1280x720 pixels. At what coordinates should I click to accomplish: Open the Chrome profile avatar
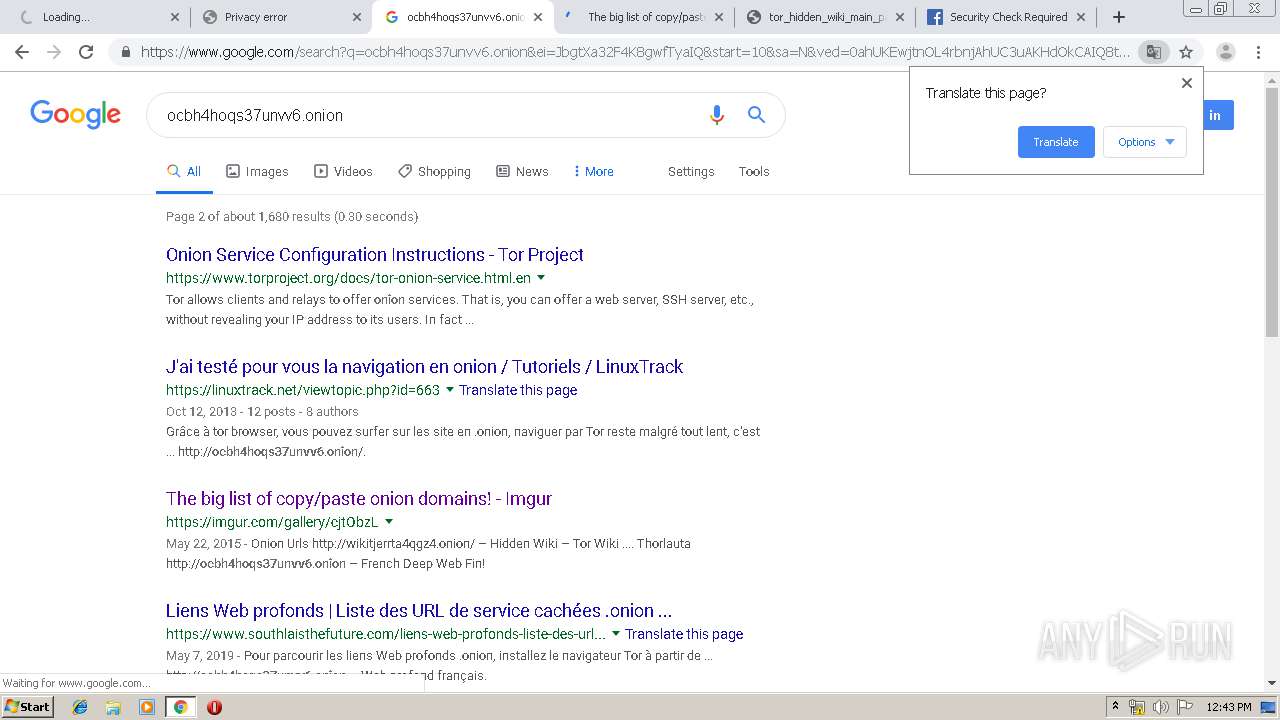pyautogui.click(x=1226, y=52)
